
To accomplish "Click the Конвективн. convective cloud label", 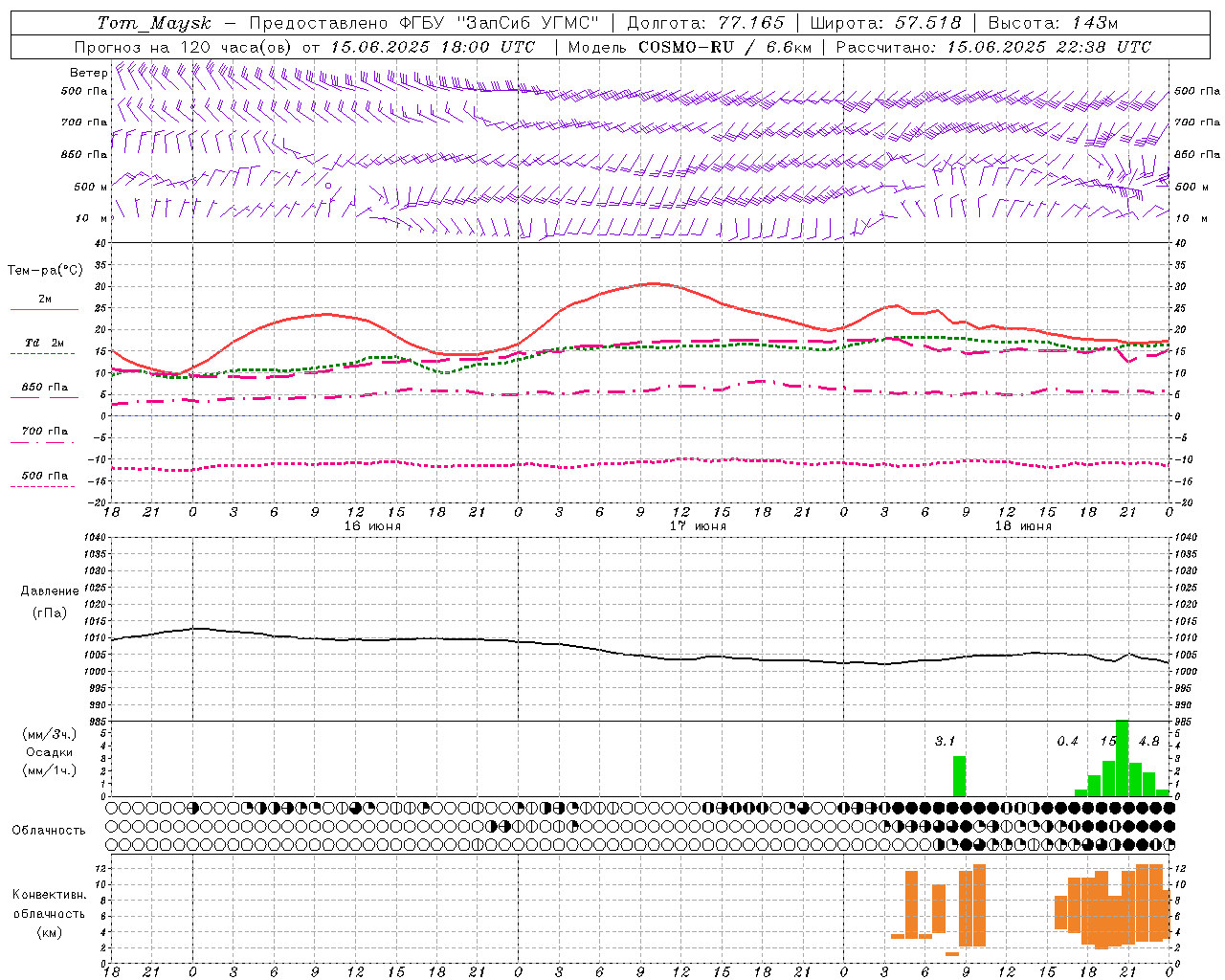I will coord(50,895).
